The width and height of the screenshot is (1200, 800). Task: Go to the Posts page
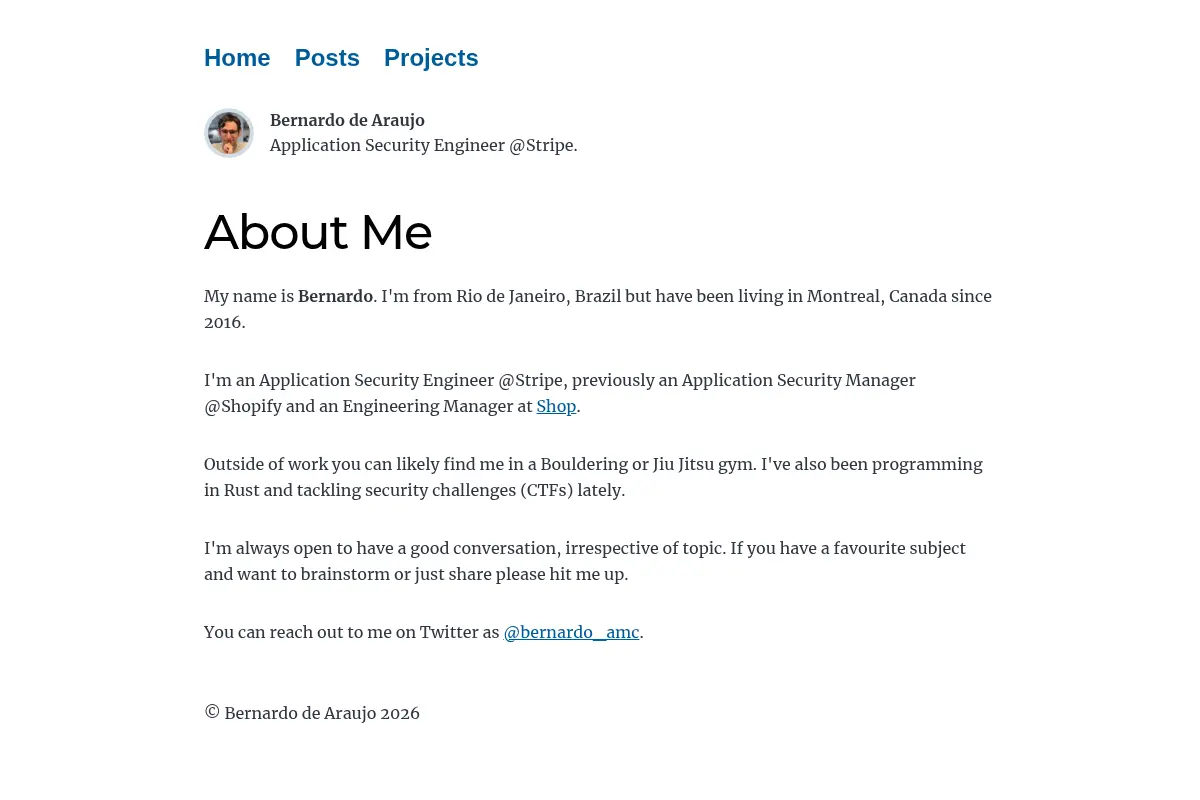coord(327,58)
